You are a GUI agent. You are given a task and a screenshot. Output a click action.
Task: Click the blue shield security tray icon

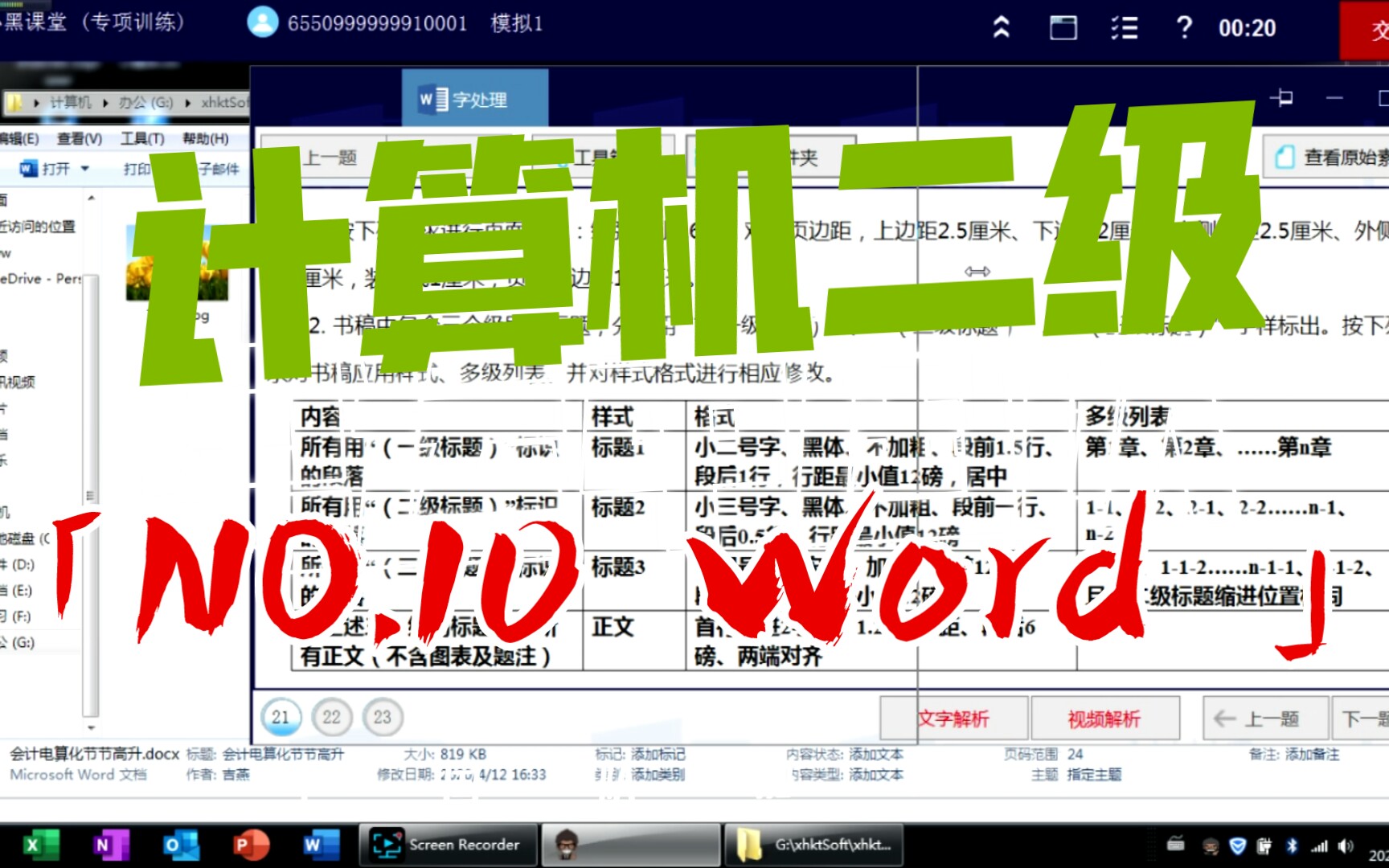[x=1238, y=845]
